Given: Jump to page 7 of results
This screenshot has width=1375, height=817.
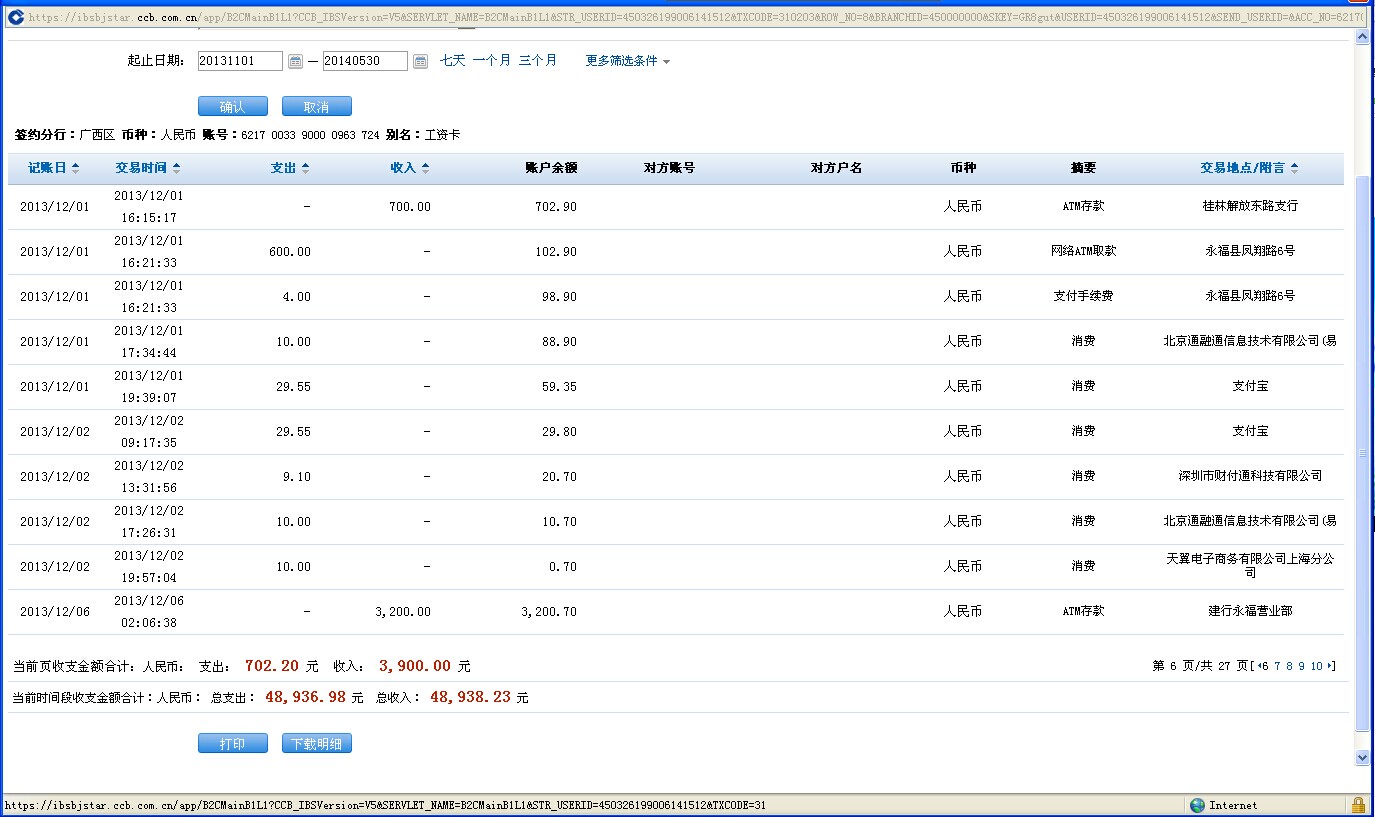Looking at the screenshot, I should pos(1277,667).
